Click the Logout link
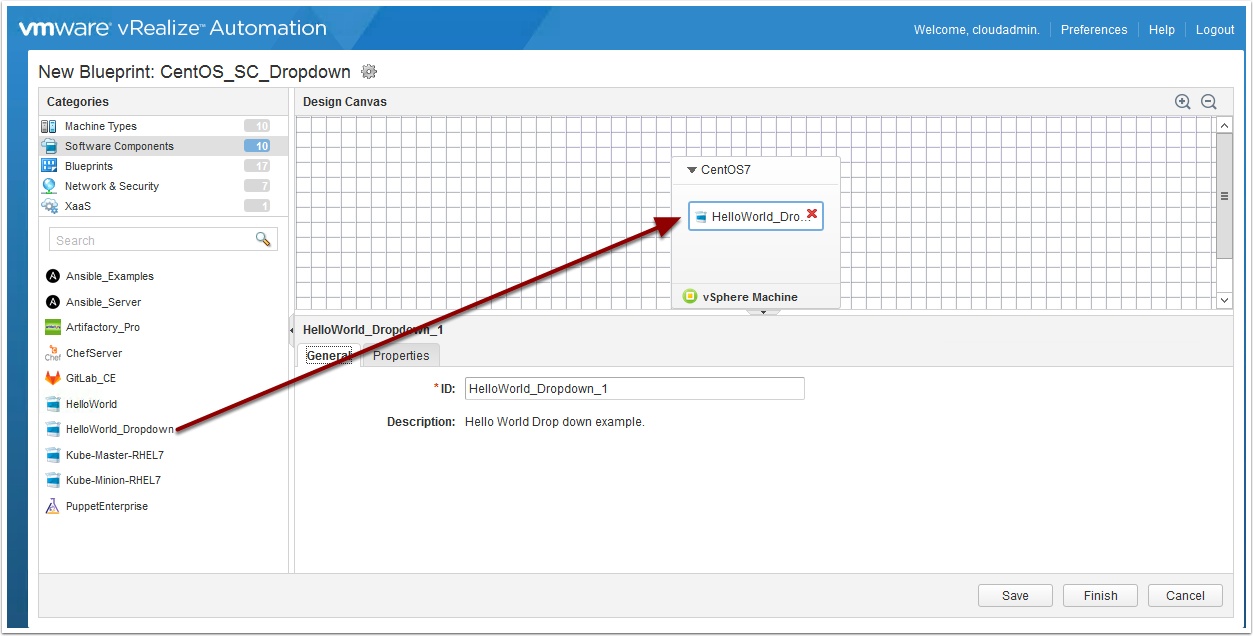 pyautogui.click(x=1215, y=29)
